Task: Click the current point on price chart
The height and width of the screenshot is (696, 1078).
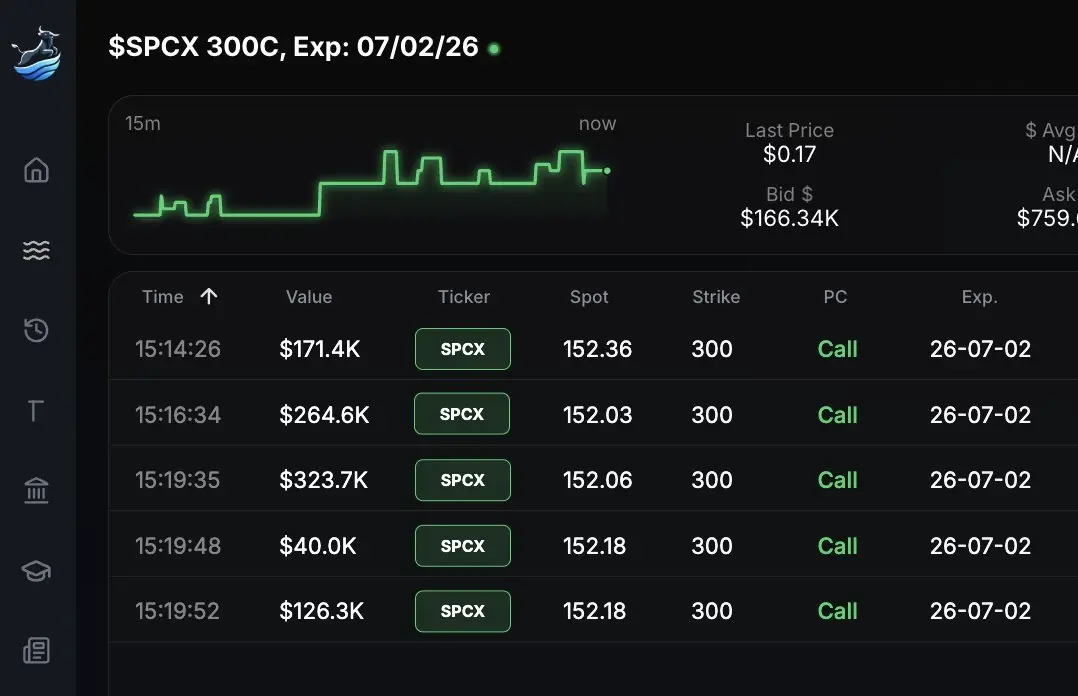Action: pos(607,171)
